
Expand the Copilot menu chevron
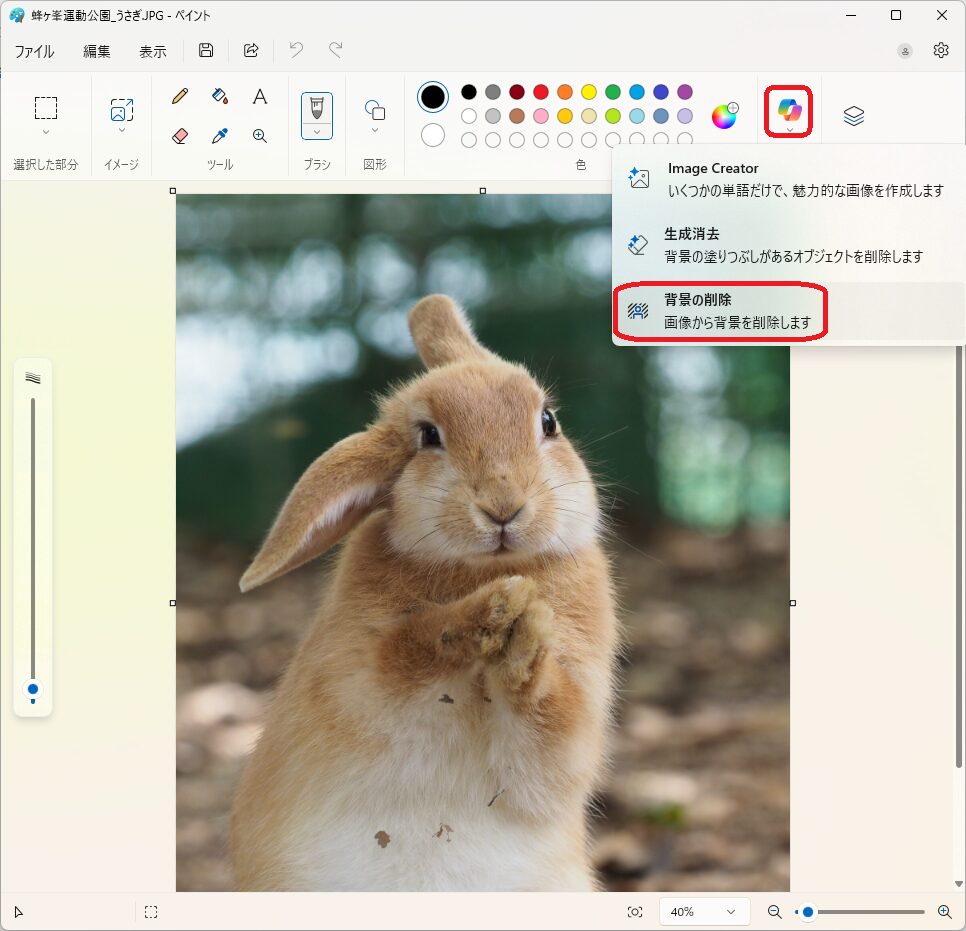click(789, 130)
